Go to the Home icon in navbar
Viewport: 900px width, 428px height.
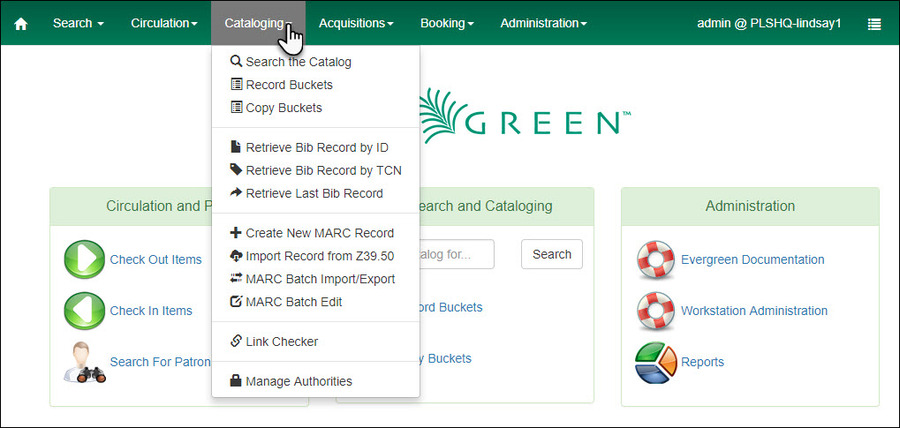click(21, 24)
